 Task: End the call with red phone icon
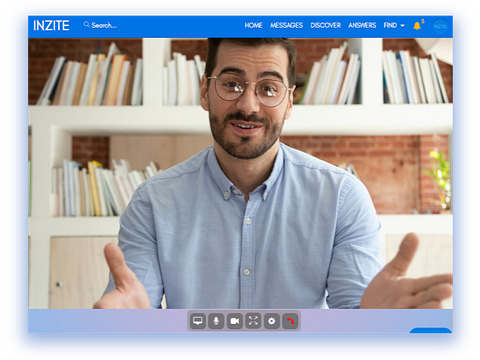(290, 321)
